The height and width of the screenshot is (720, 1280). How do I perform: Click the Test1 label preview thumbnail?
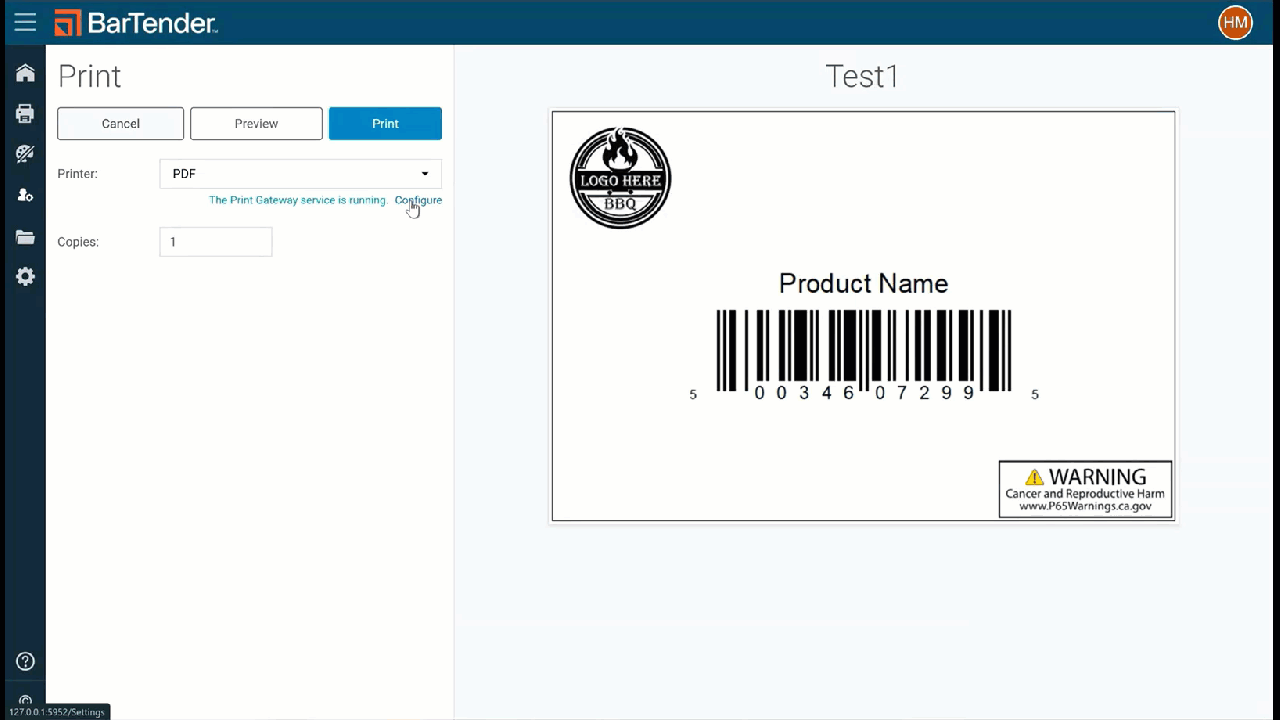pos(863,316)
